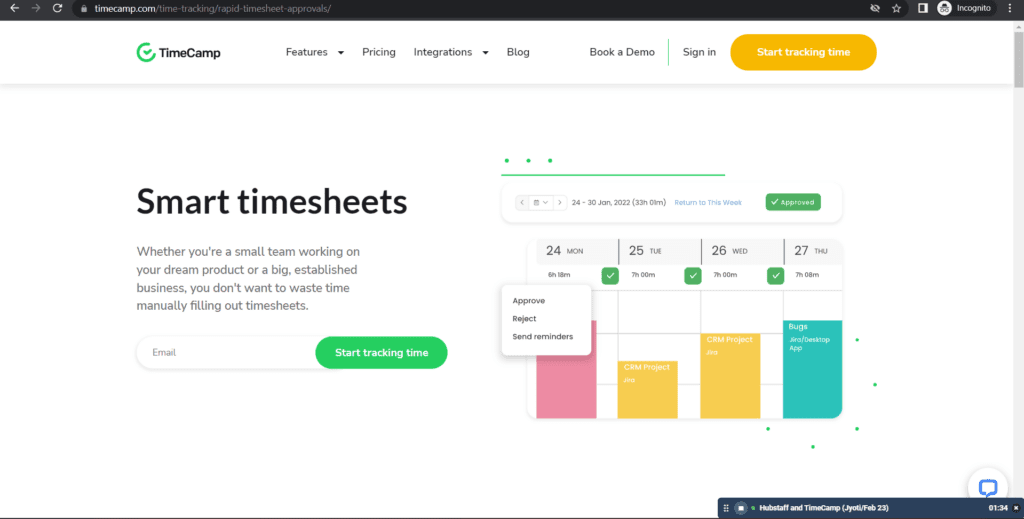This screenshot has width=1024, height=519.
Task: Open the Pricing page
Action: click(379, 52)
